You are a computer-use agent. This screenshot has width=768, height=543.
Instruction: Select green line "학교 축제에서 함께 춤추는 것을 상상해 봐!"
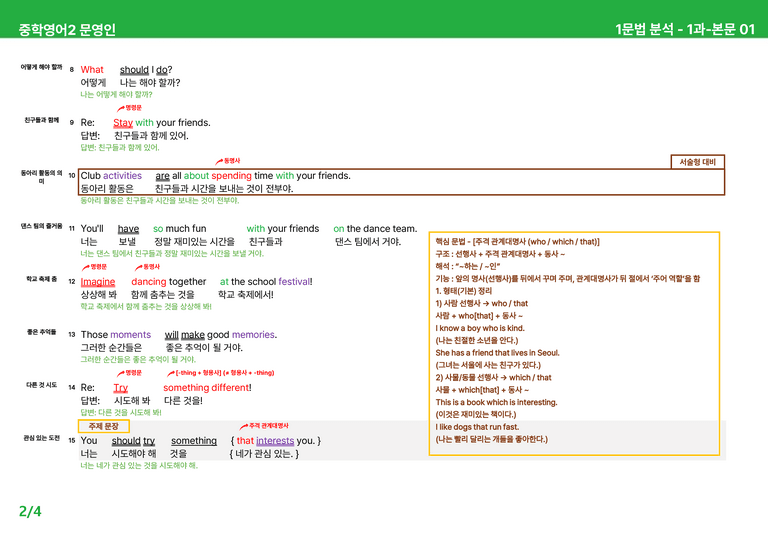(x=146, y=307)
